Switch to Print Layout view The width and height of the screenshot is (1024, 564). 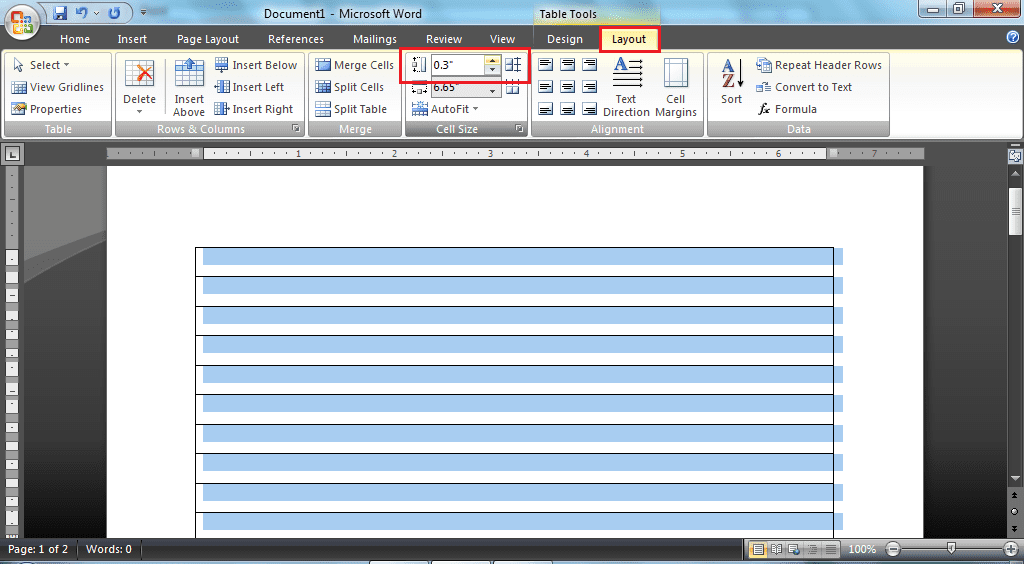(x=758, y=549)
